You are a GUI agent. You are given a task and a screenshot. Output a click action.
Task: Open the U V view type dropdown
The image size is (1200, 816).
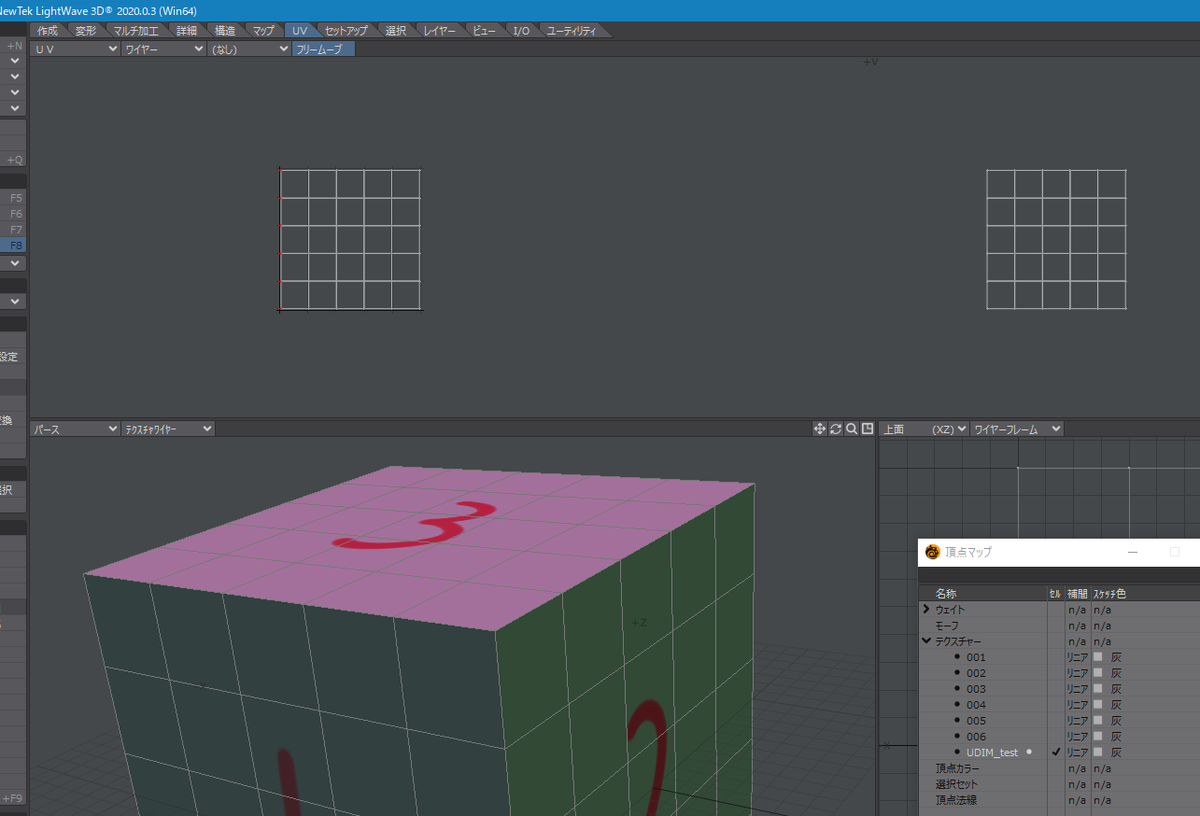75,48
